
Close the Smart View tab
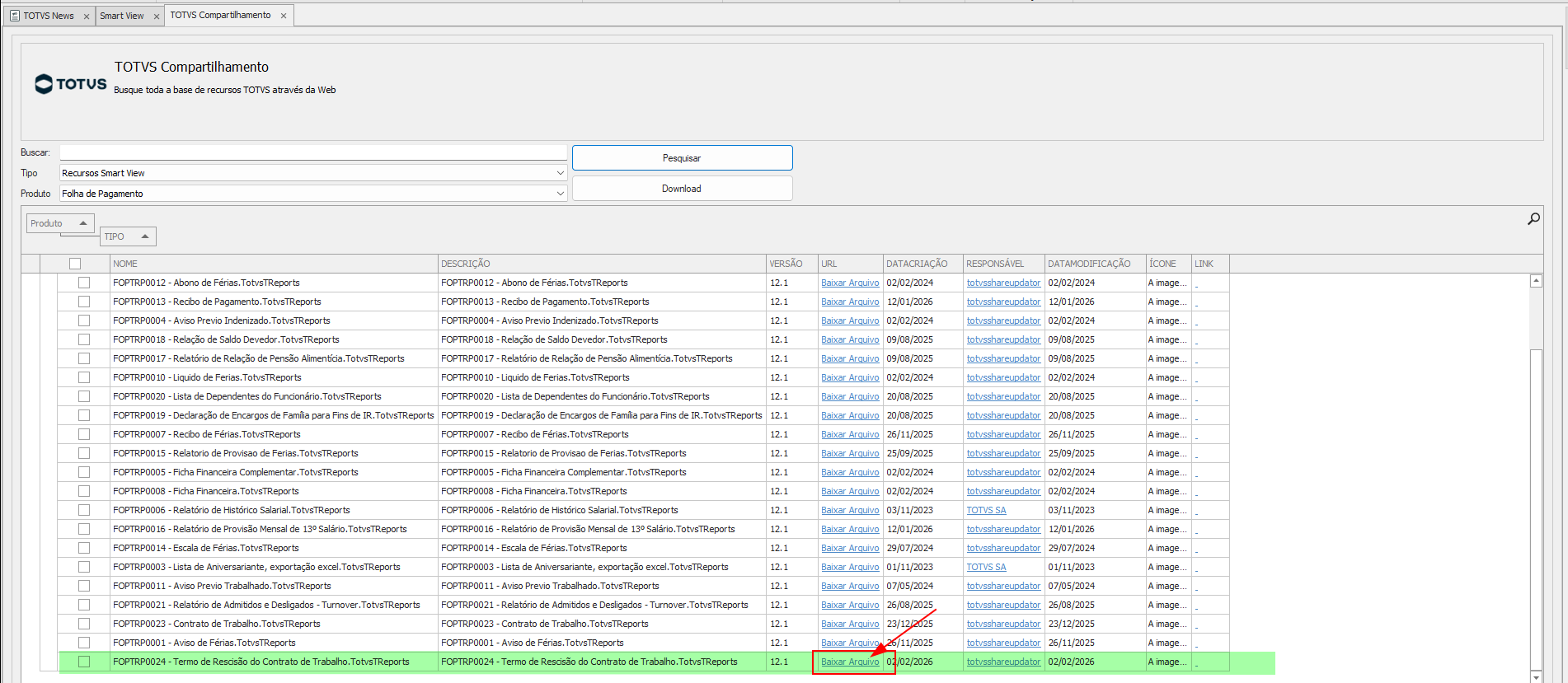157,16
